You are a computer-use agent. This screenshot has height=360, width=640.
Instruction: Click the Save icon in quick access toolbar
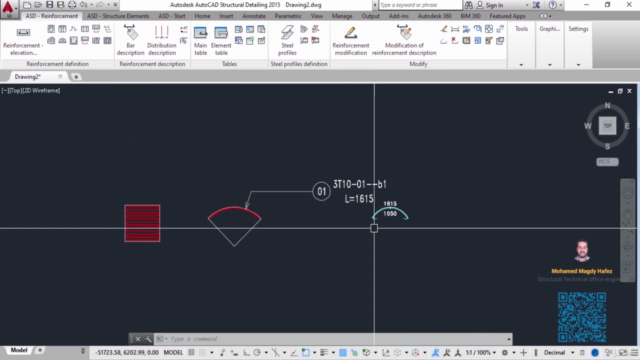pyautogui.click(x=49, y=5)
